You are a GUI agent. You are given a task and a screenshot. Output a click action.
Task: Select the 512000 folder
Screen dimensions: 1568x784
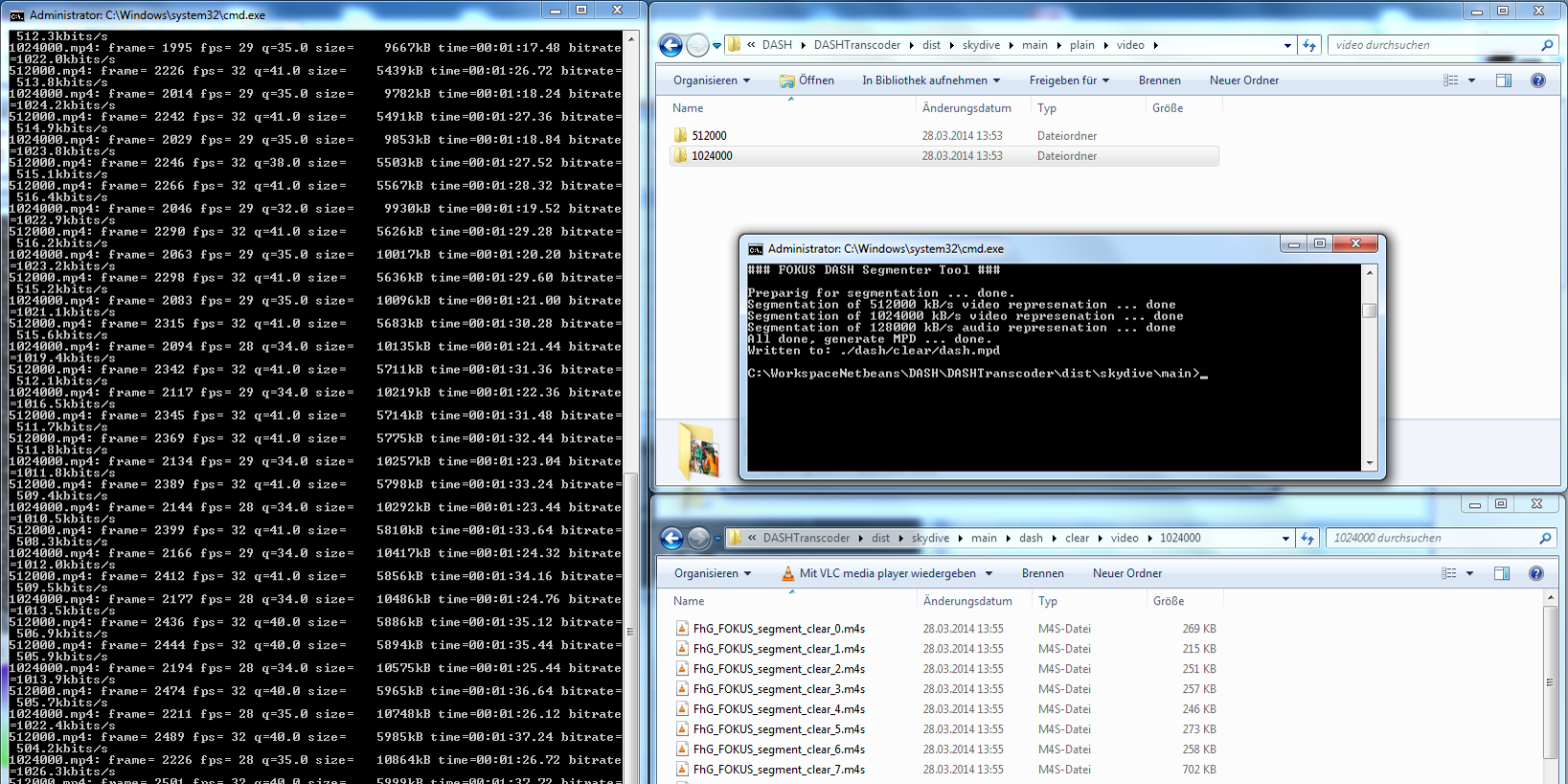(x=709, y=136)
